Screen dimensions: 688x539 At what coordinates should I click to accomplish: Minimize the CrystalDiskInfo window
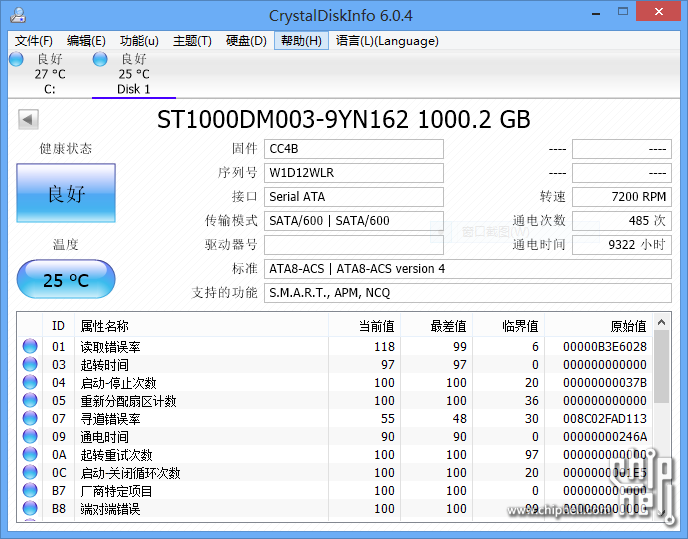tap(596, 13)
